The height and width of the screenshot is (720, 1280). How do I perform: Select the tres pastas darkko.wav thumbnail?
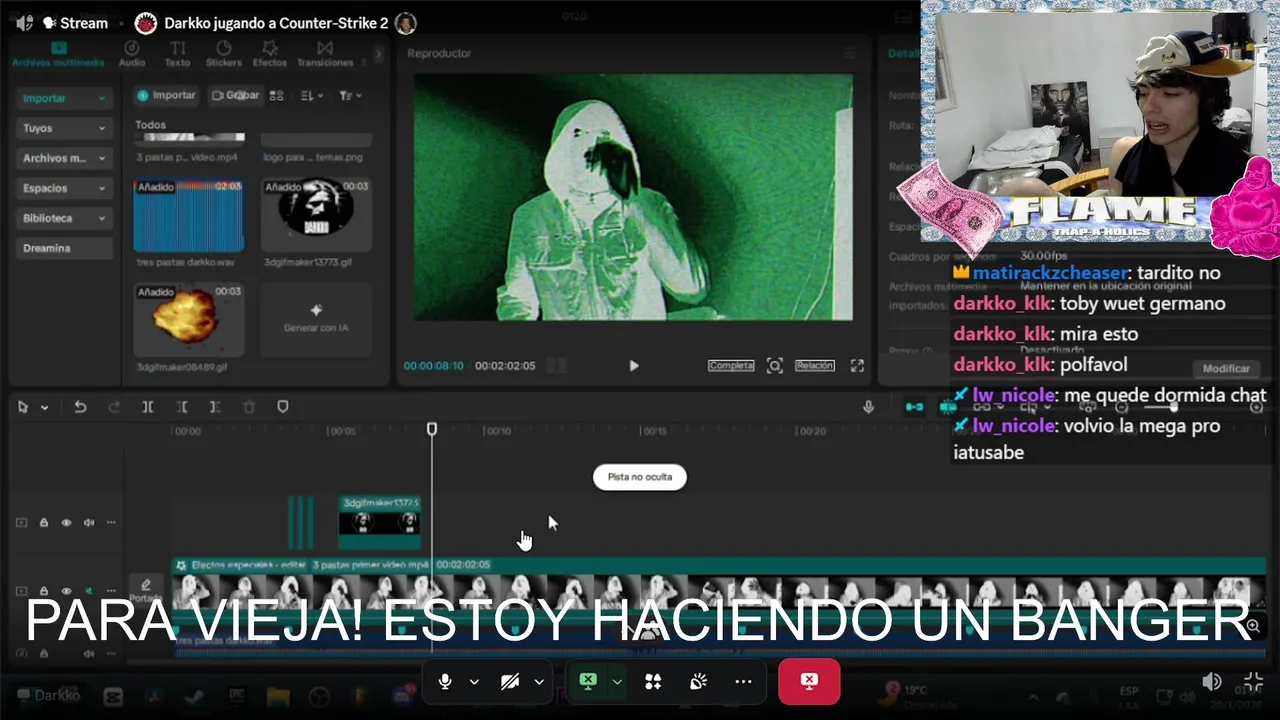click(189, 215)
